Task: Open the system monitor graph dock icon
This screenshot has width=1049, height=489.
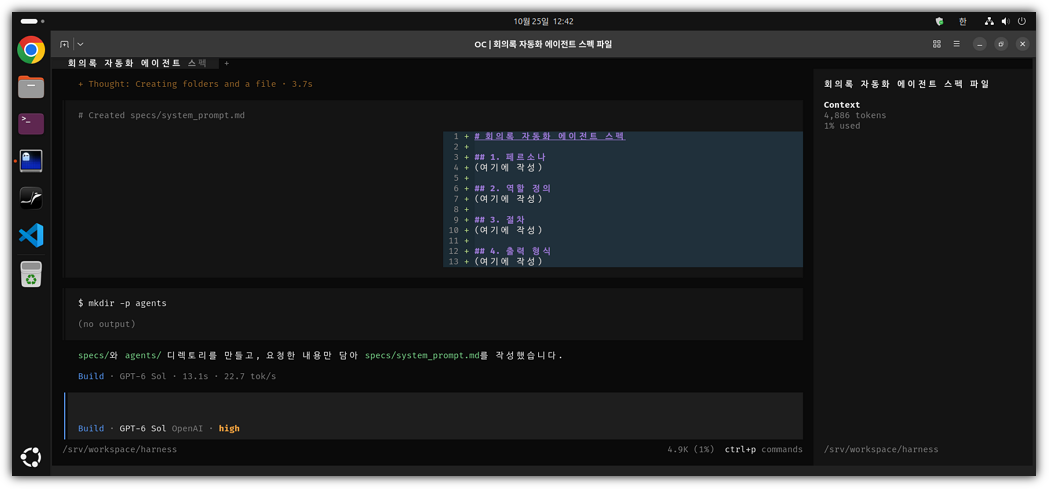Action: click(31, 198)
